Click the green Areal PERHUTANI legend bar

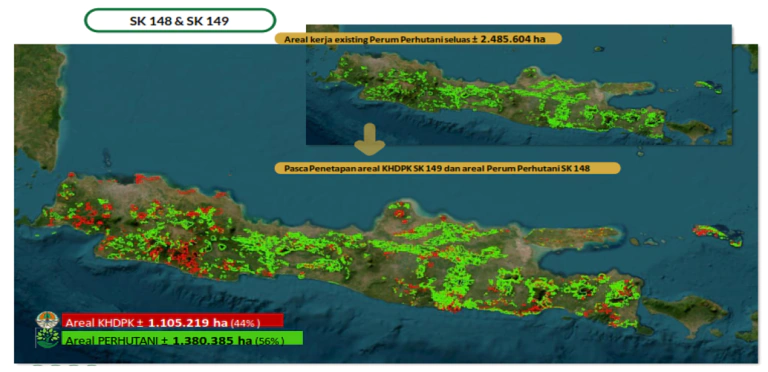coord(182,338)
